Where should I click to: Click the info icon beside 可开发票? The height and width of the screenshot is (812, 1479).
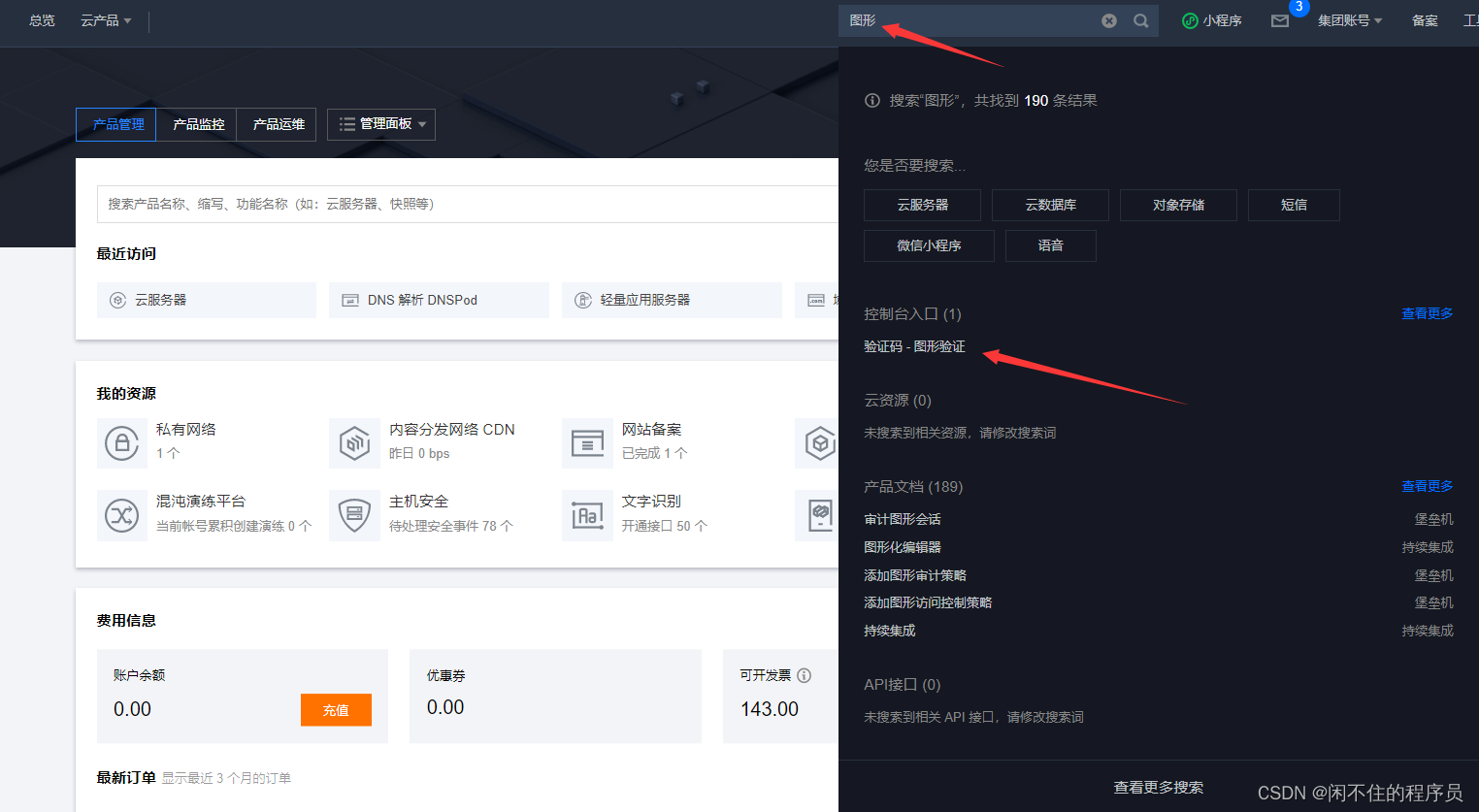tap(805, 675)
